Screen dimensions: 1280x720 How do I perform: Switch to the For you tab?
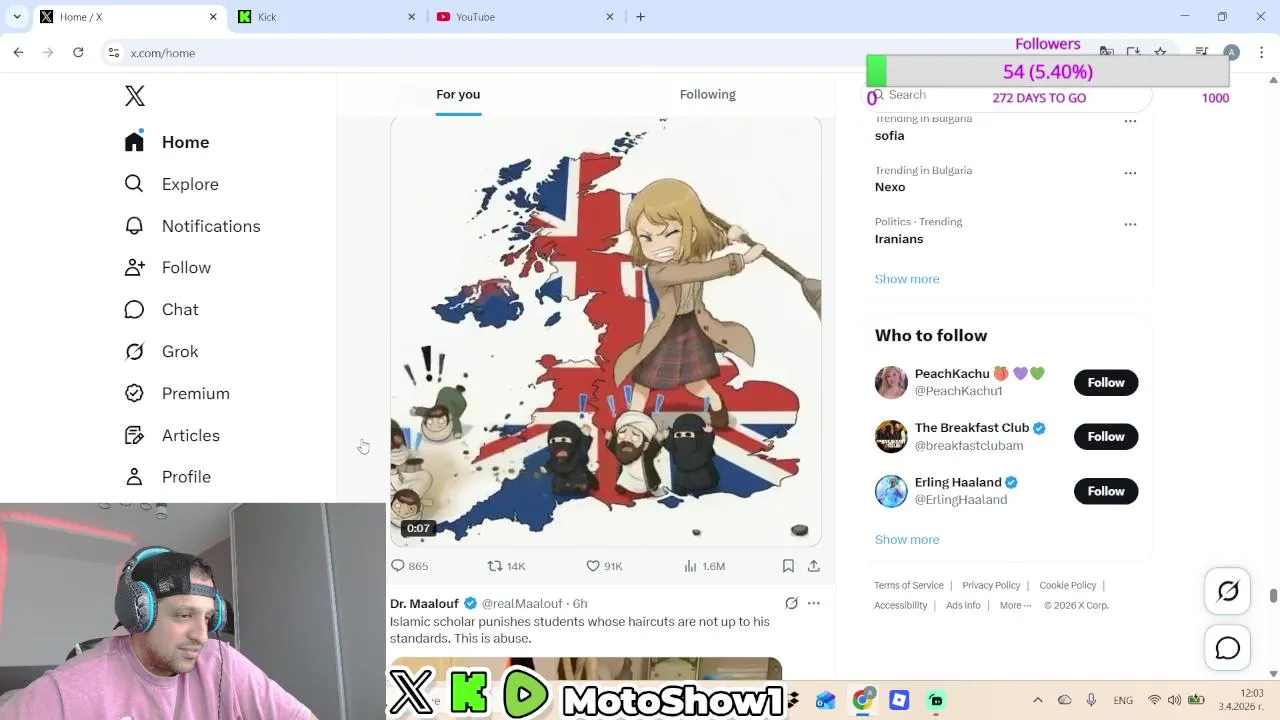tap(458, 94)
